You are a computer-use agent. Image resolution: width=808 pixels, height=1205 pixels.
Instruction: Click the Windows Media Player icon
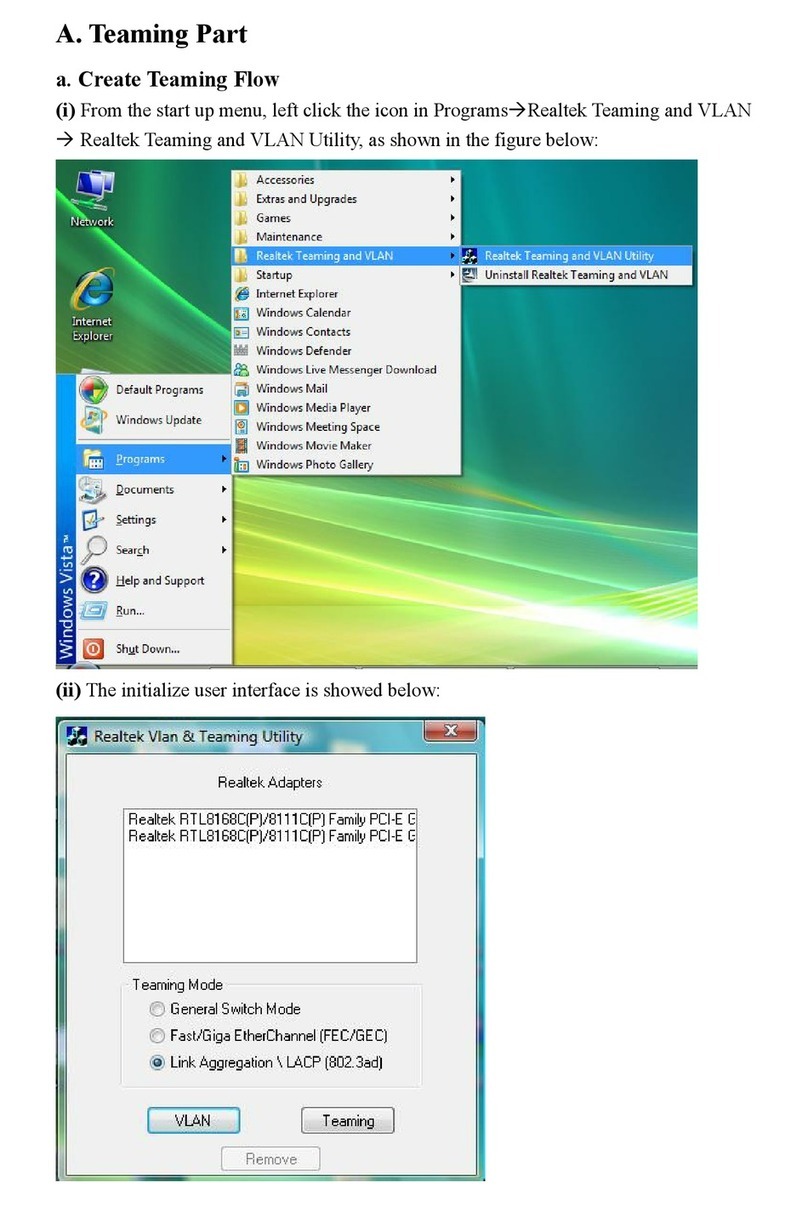(x=241, y=408)
